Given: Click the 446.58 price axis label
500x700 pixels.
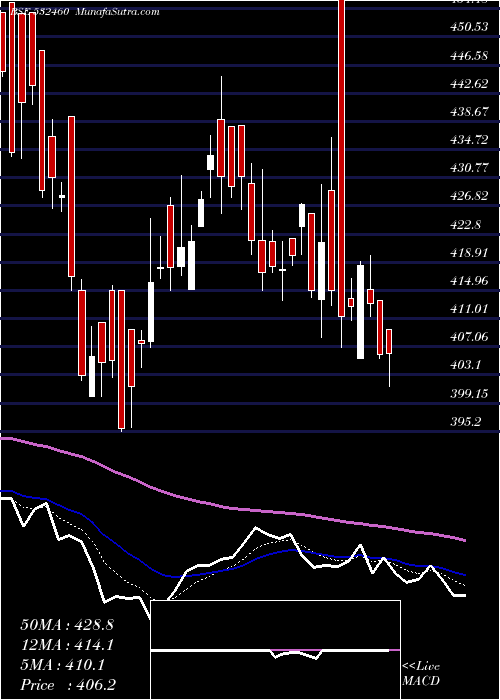Looking at the screenshot, I should pyautogui.click(x=469, y=56).
